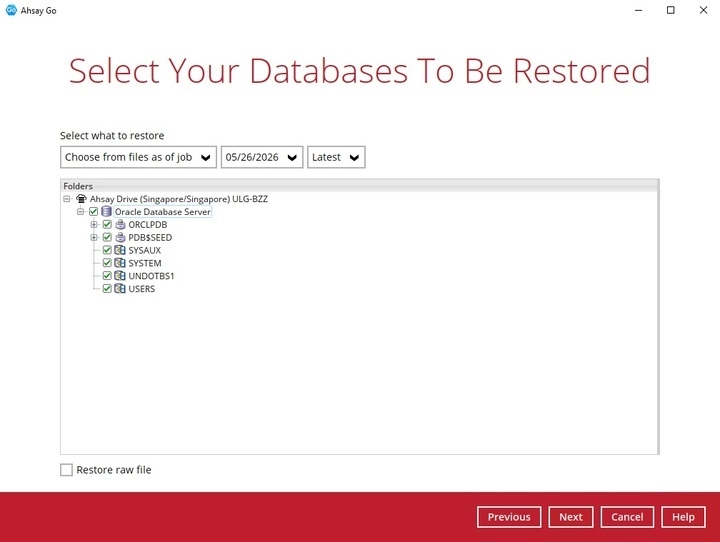Click the Oracle Database Server cylinder icon
The height and width of the screenshot is (542, 720).
pyautogui.click(x=107, y=211)
